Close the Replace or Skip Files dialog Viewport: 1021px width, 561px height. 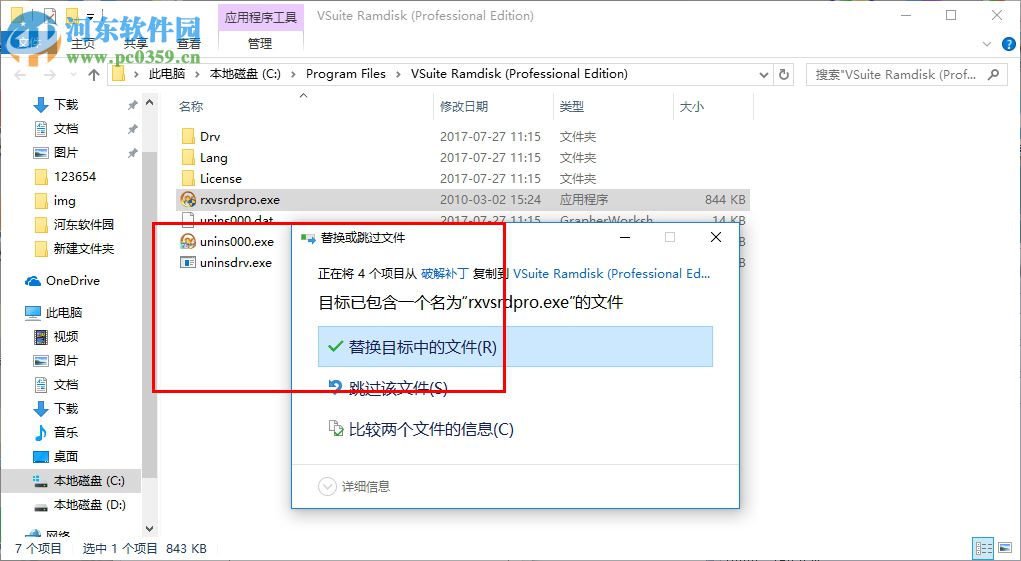point(716,238)
